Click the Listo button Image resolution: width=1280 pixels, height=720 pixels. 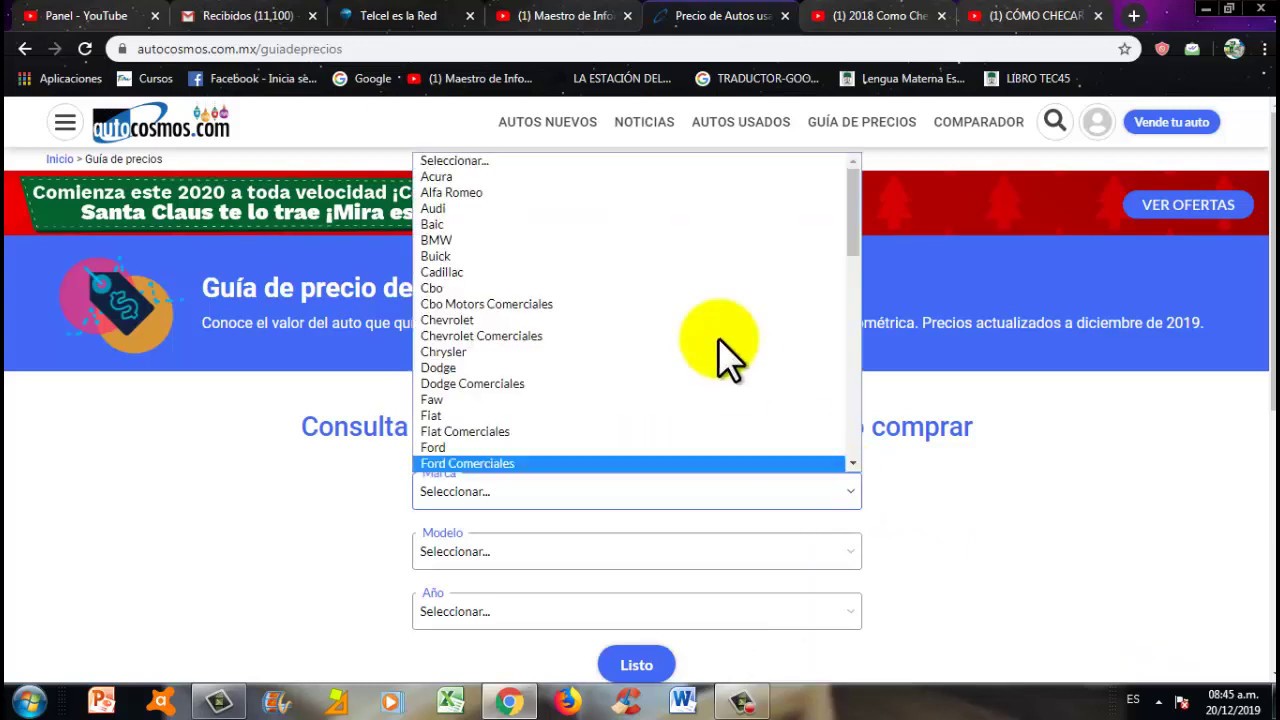(637, 665)
